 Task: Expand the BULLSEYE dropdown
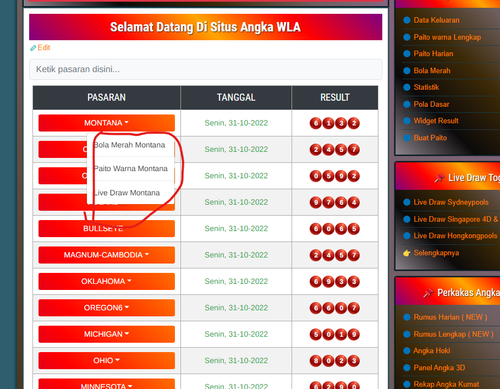(106, 229)
